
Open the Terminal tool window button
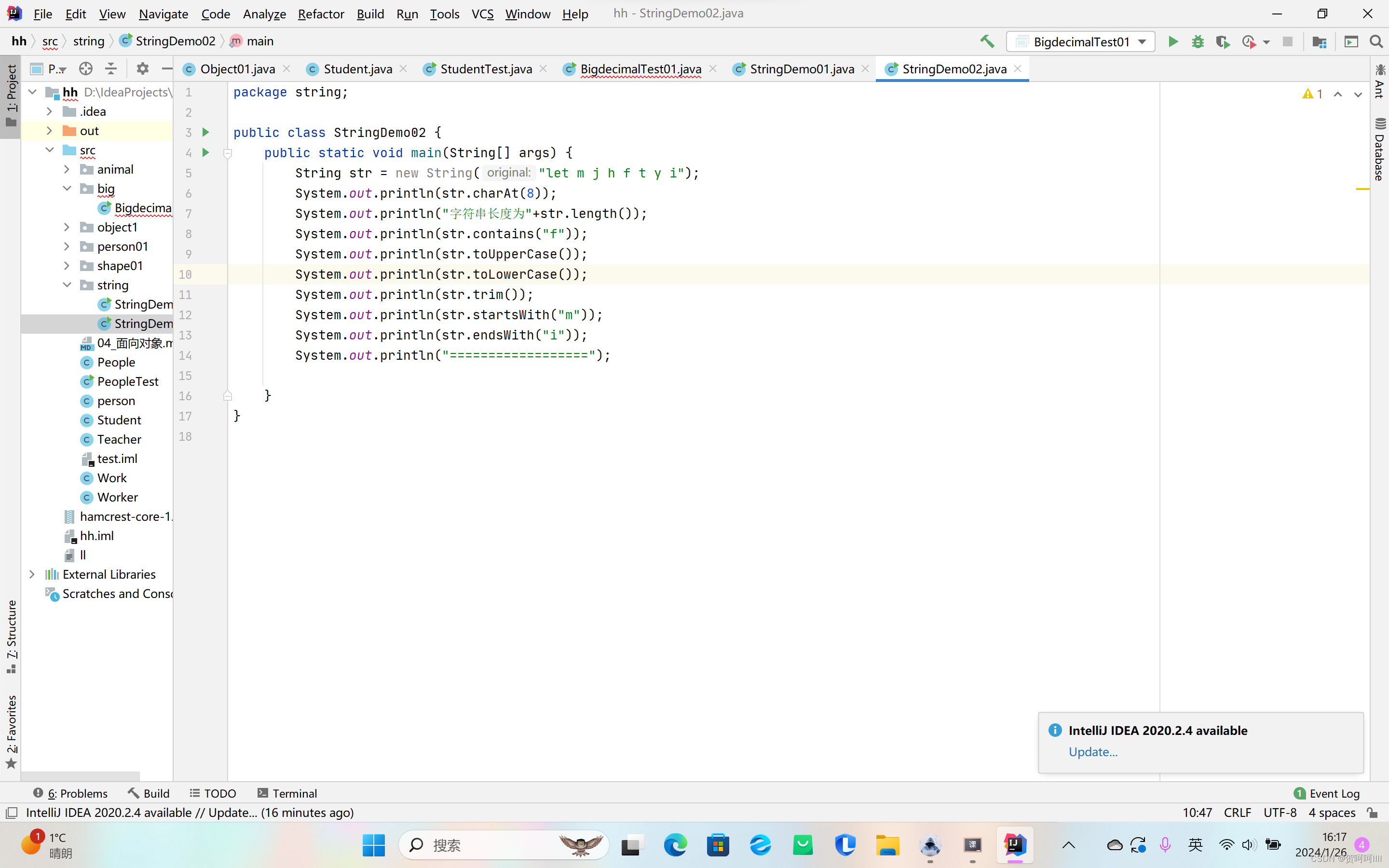coord(287,793)
